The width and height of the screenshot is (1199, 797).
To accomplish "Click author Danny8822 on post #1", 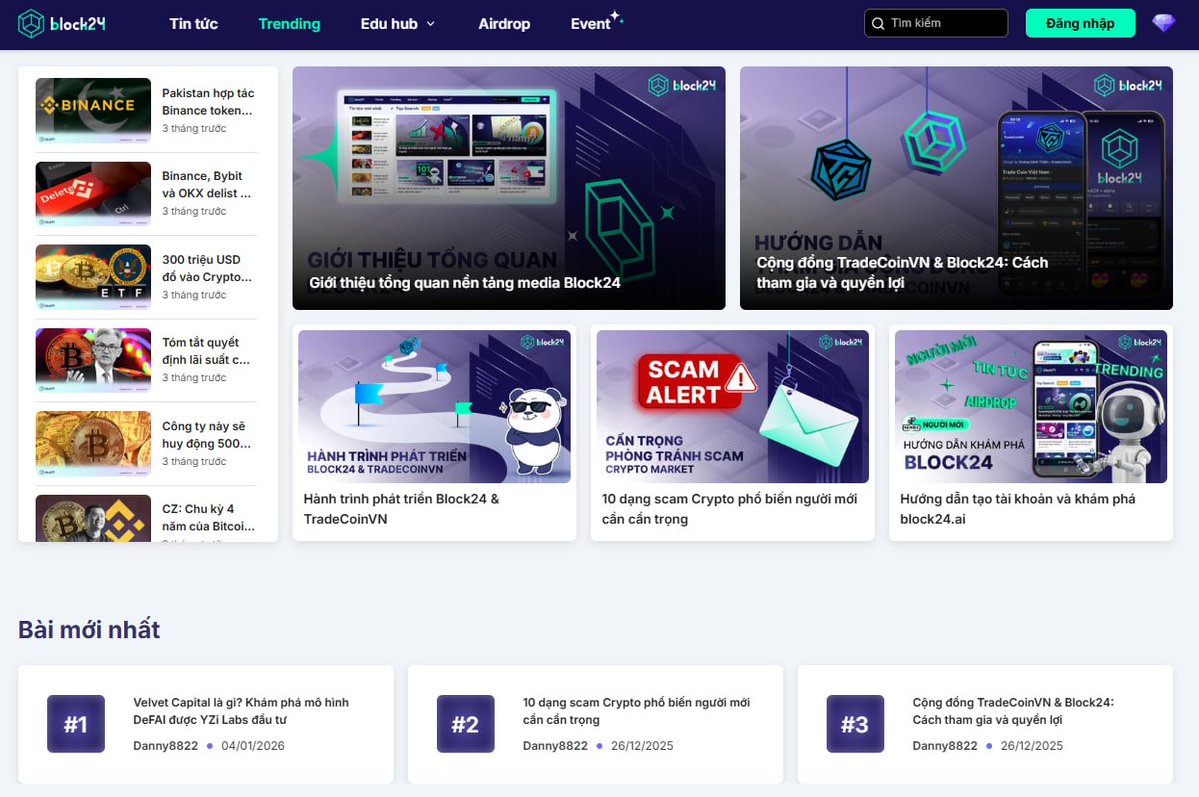I will [x=165, y=746].
